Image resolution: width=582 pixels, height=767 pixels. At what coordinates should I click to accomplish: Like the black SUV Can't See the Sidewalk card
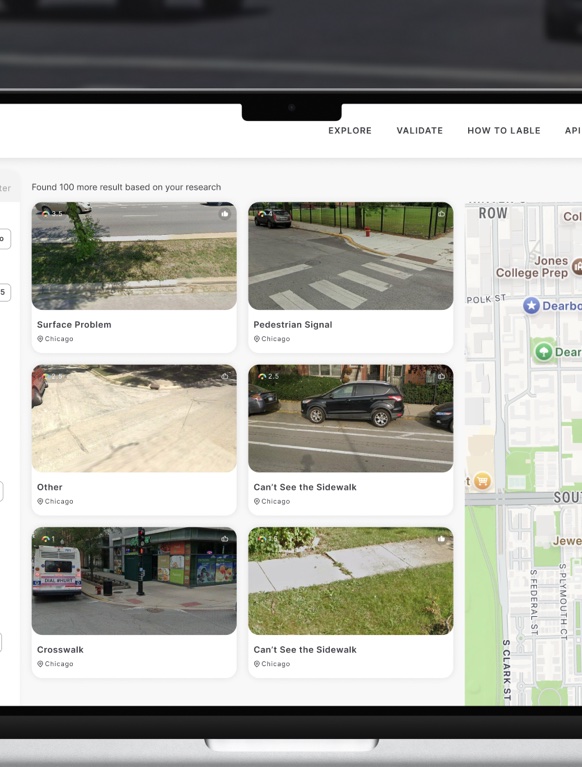click(441, 376)
